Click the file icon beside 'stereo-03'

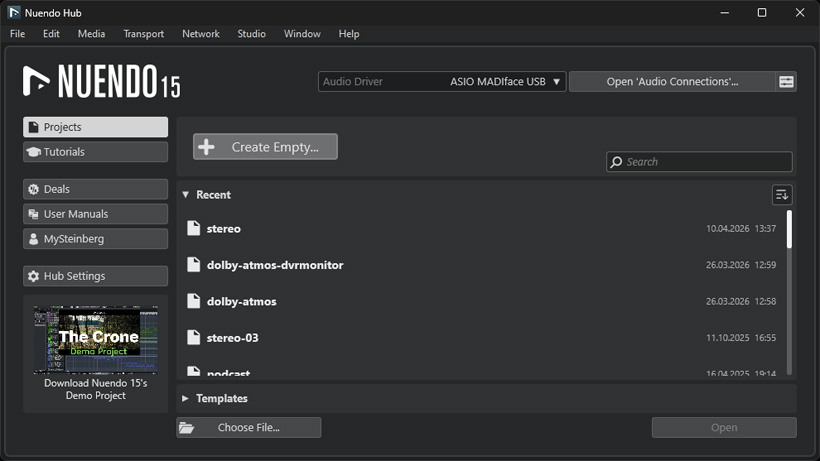tap(193, 337)
